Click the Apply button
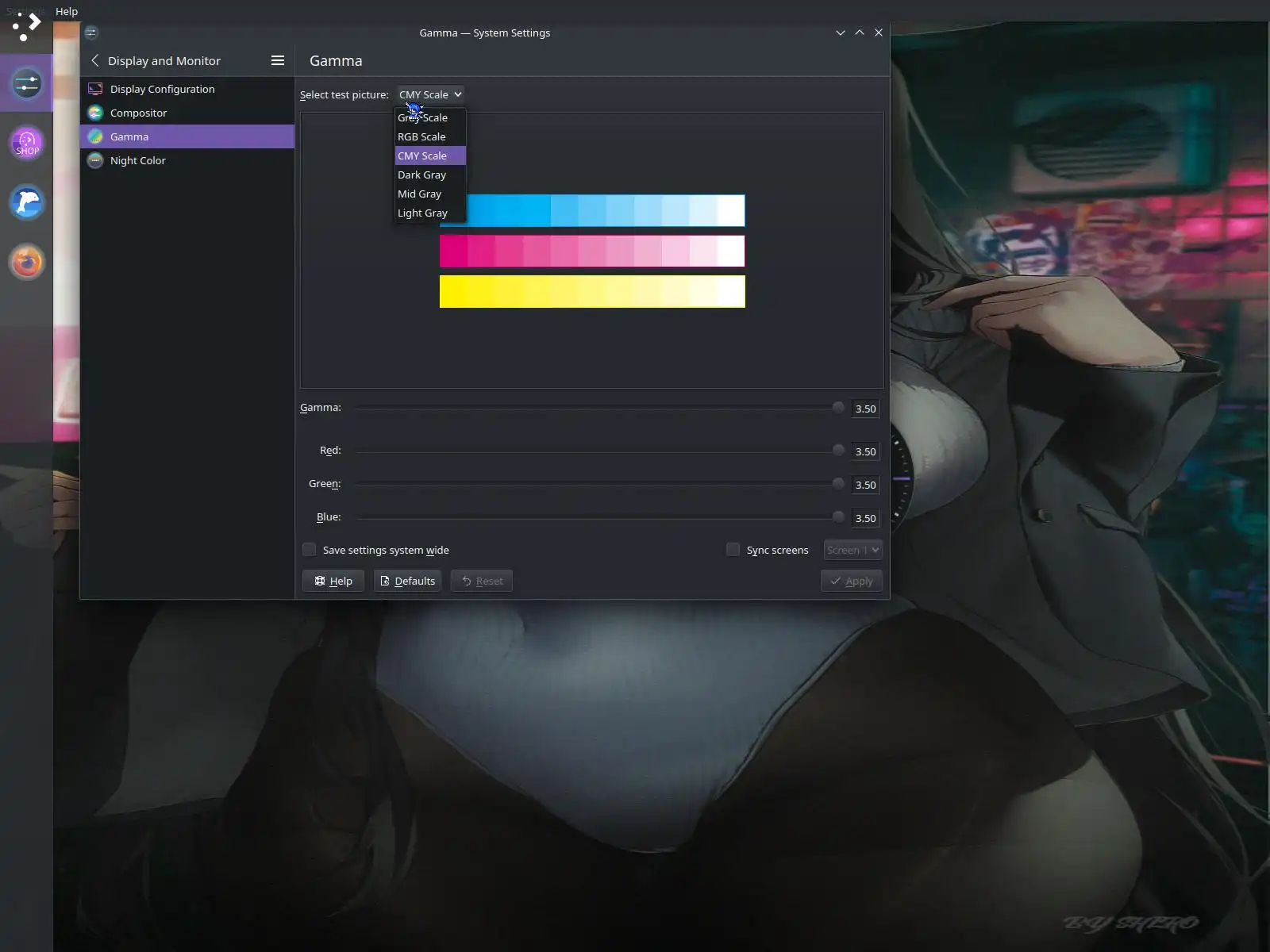This screenshot has height=952, width=1270. [x=852, y=581]
